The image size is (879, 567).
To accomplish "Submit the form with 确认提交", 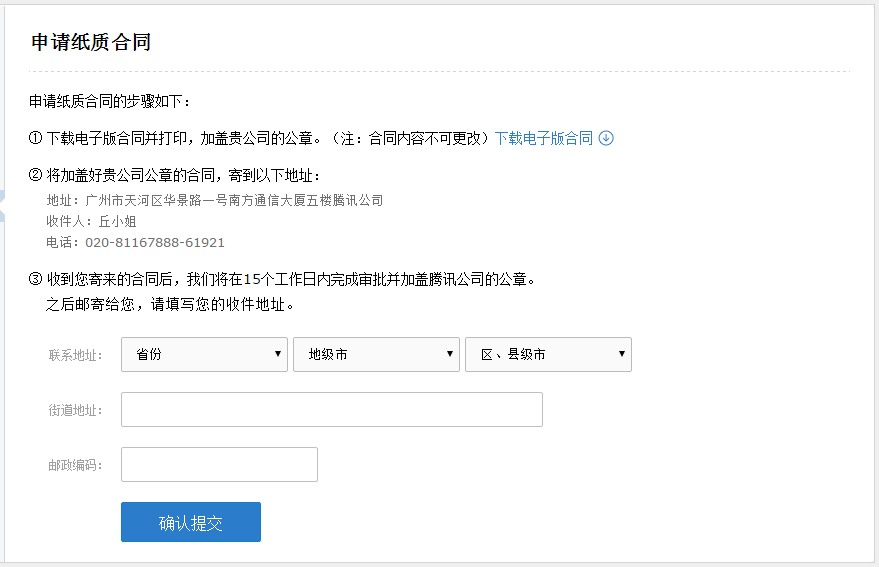I will tap(191, 522).
